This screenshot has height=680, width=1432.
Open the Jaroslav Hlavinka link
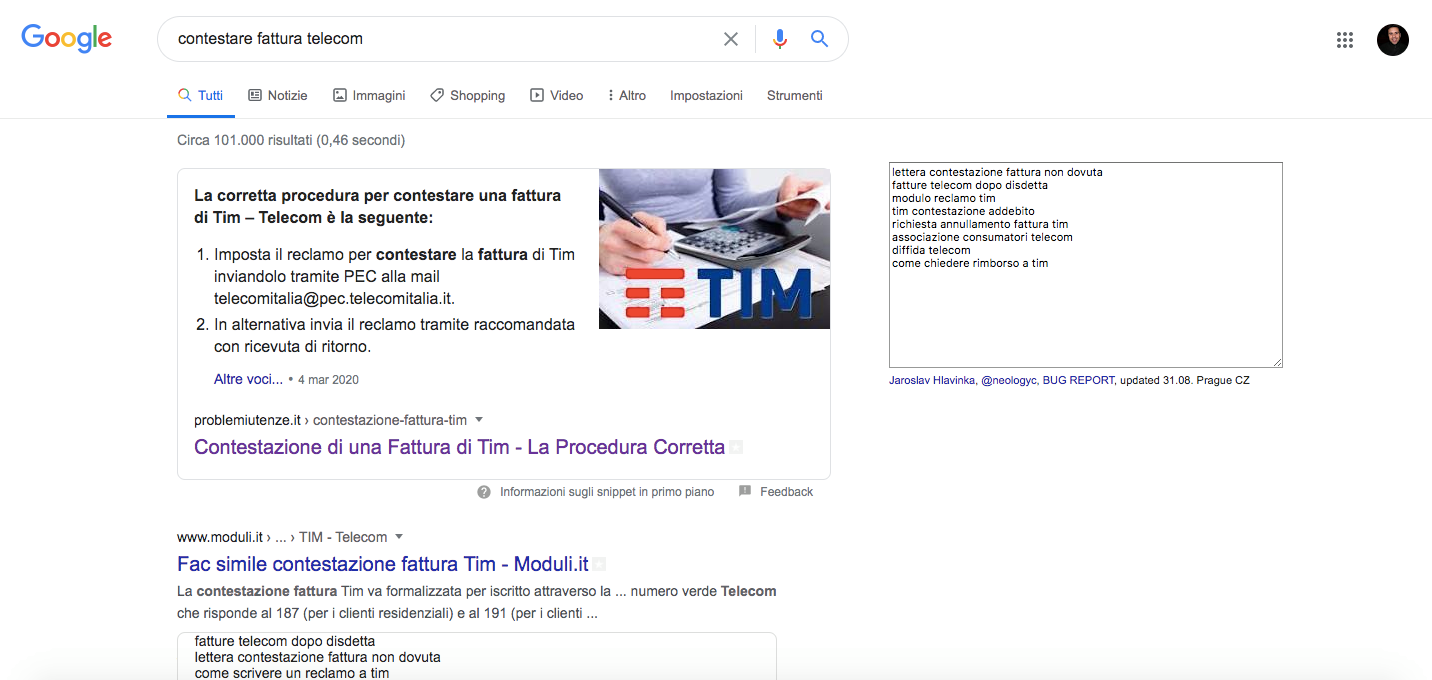click(932, 381)
